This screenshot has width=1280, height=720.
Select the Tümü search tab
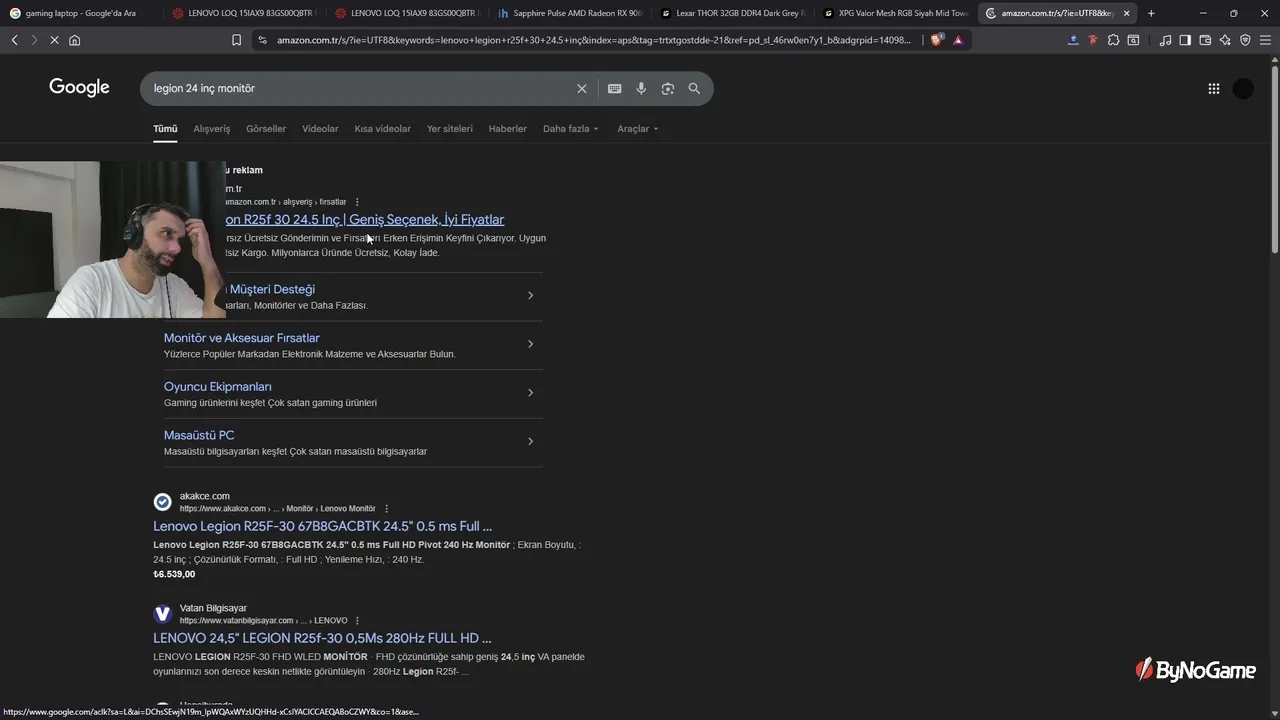[x=165, y=129]
